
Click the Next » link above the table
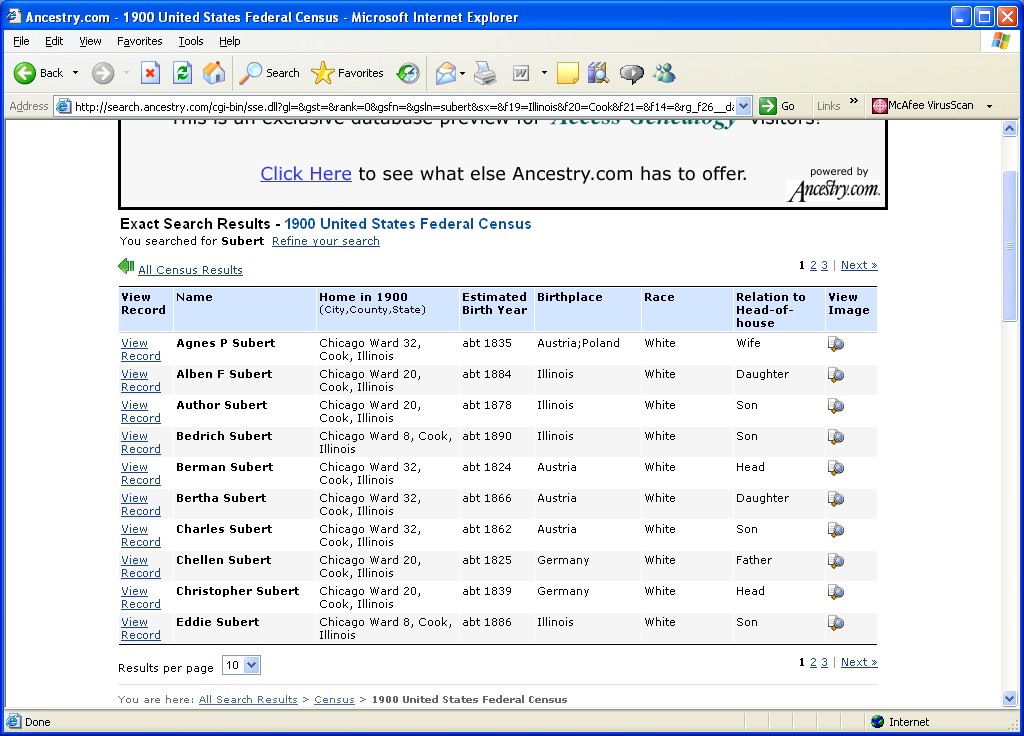point(859,265)
